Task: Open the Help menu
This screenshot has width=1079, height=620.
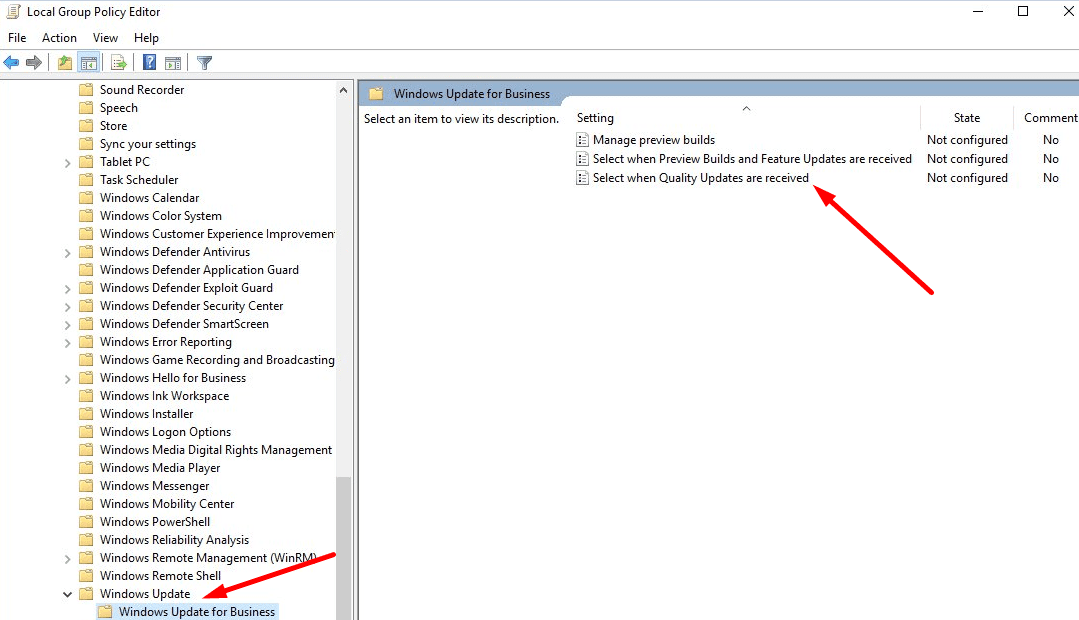Action: pyautogui.click(x=146, y=38)
